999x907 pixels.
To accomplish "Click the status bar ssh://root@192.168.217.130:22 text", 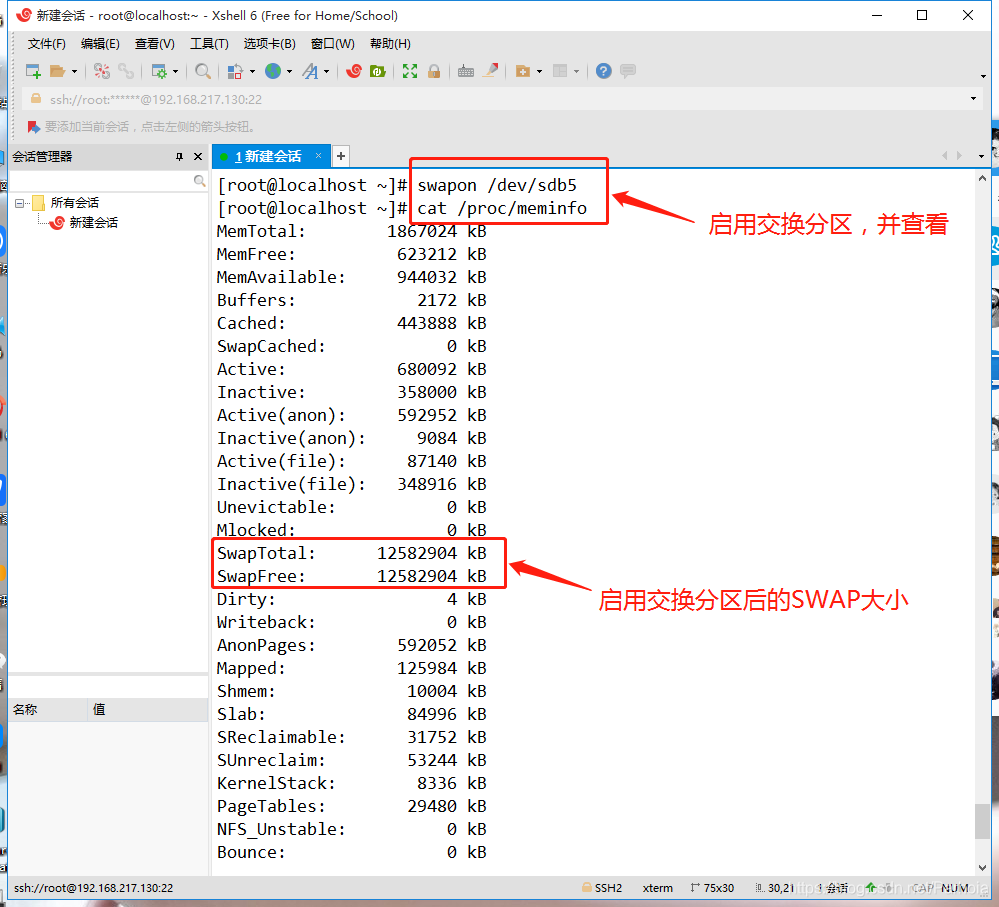I will tap(94, 888).
